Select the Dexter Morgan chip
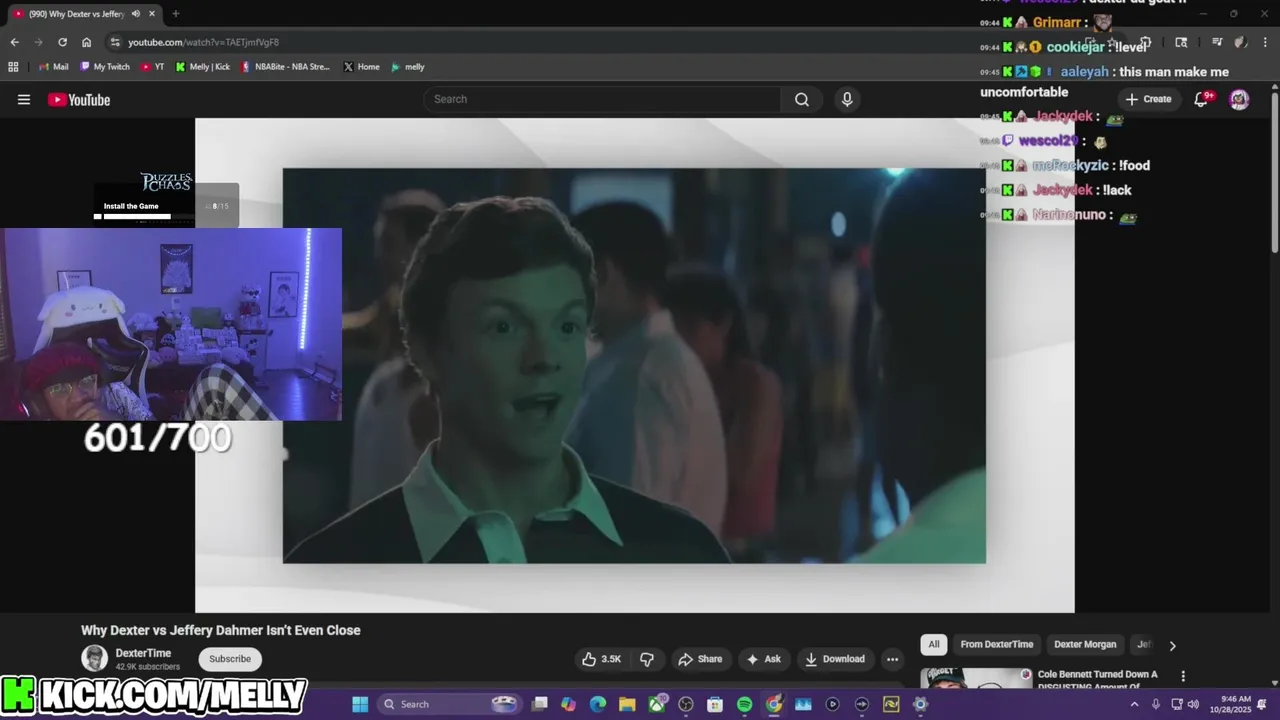Image resolution: width=1280 pixels, height=720 pixels. click(1085, 644)
